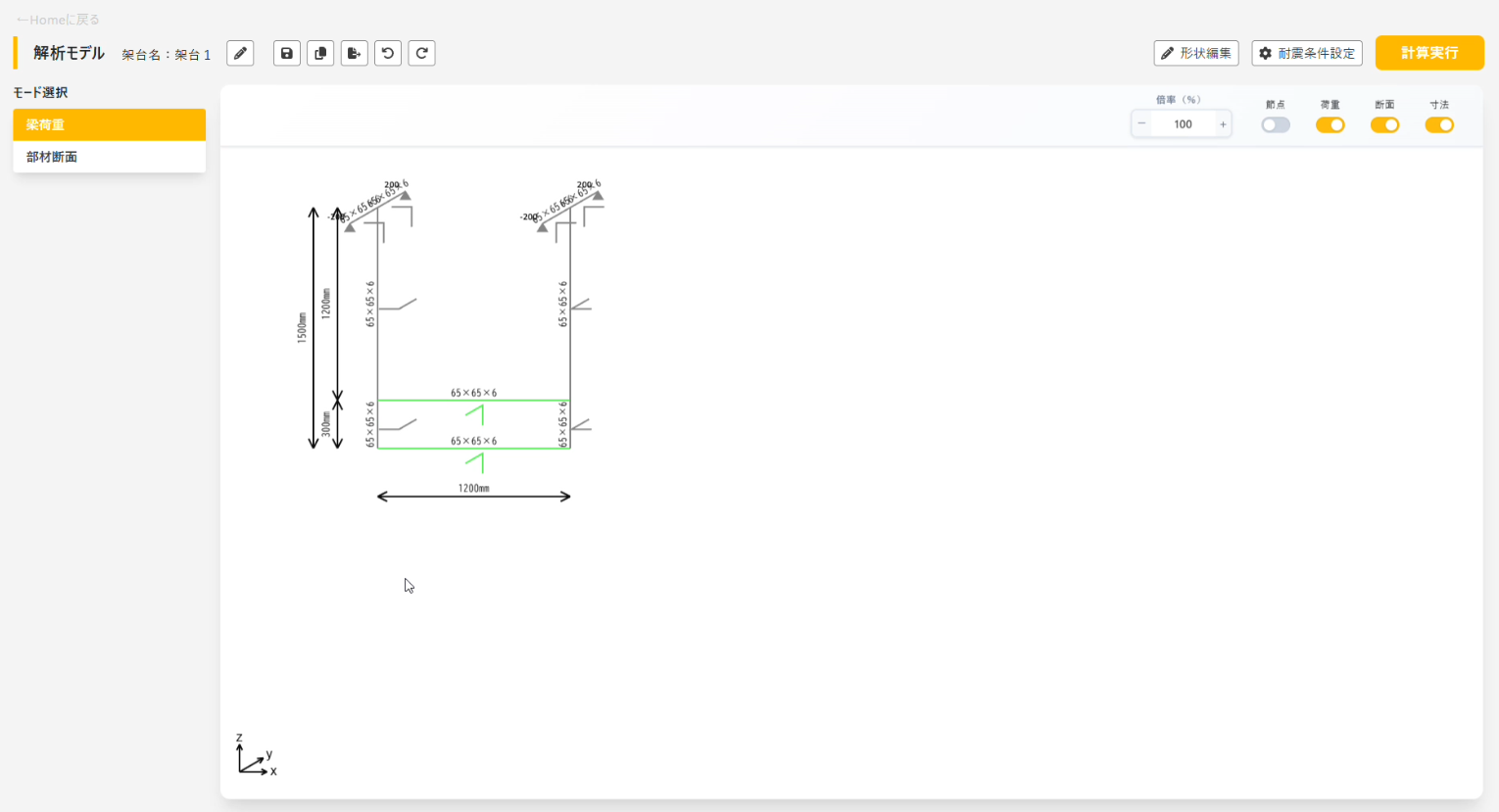This screenshot has width=1499, height=812.
Task: Enable the 節点 visibility toggle
Action: pyautogui.click(x=1276, y=124)
